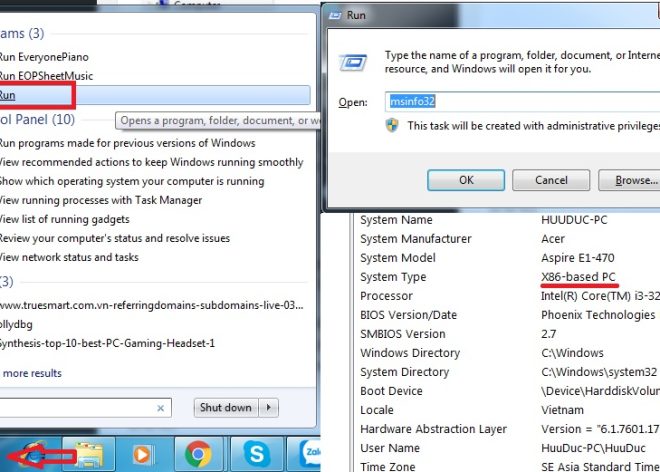Open Synthesis-top-10-best-PC-Gaming-Headset-1 result

pyautogui.click(x=107, y=343)
